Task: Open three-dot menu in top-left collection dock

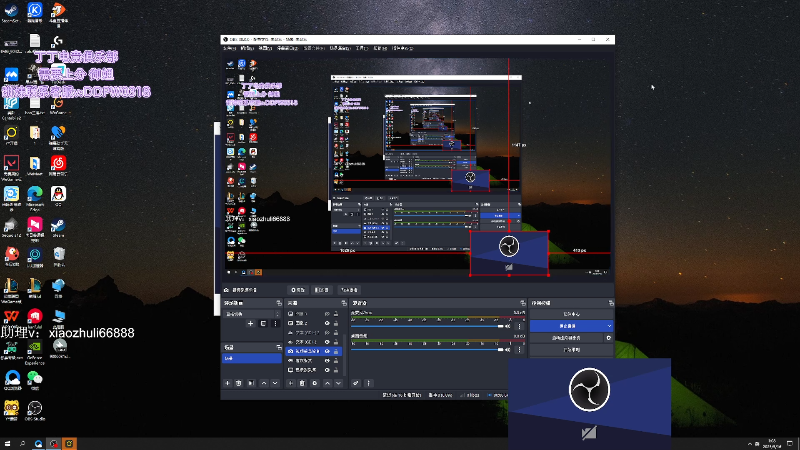Action: click(276, 323)
